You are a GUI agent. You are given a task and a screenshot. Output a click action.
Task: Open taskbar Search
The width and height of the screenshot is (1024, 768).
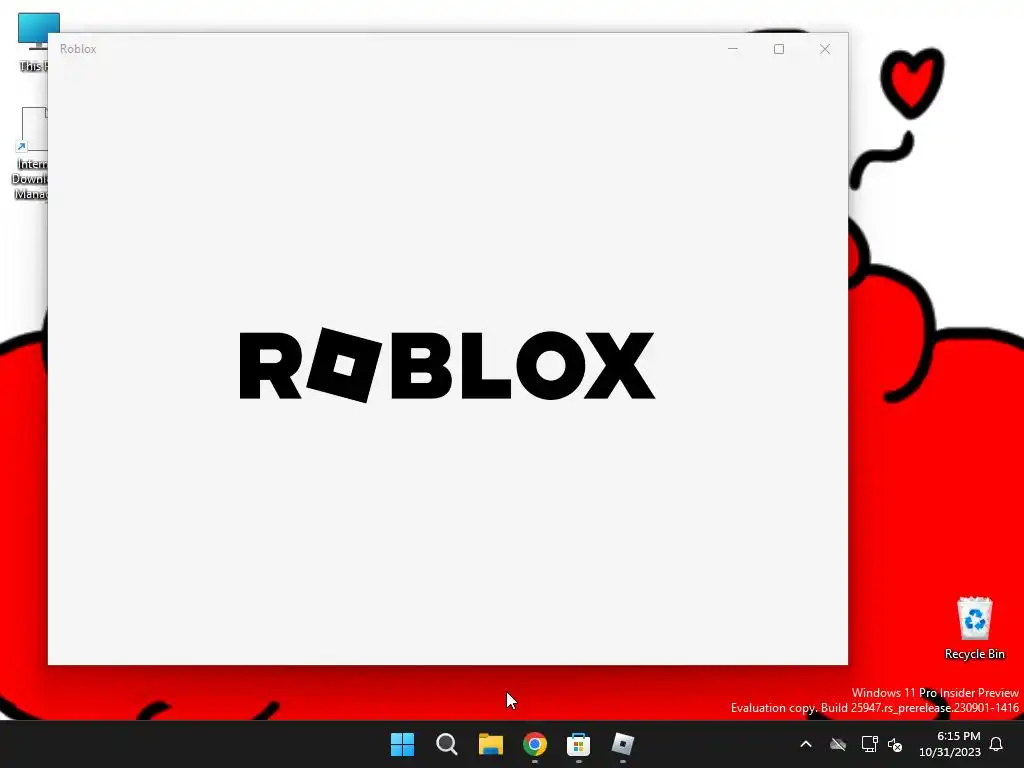point(447,744)
